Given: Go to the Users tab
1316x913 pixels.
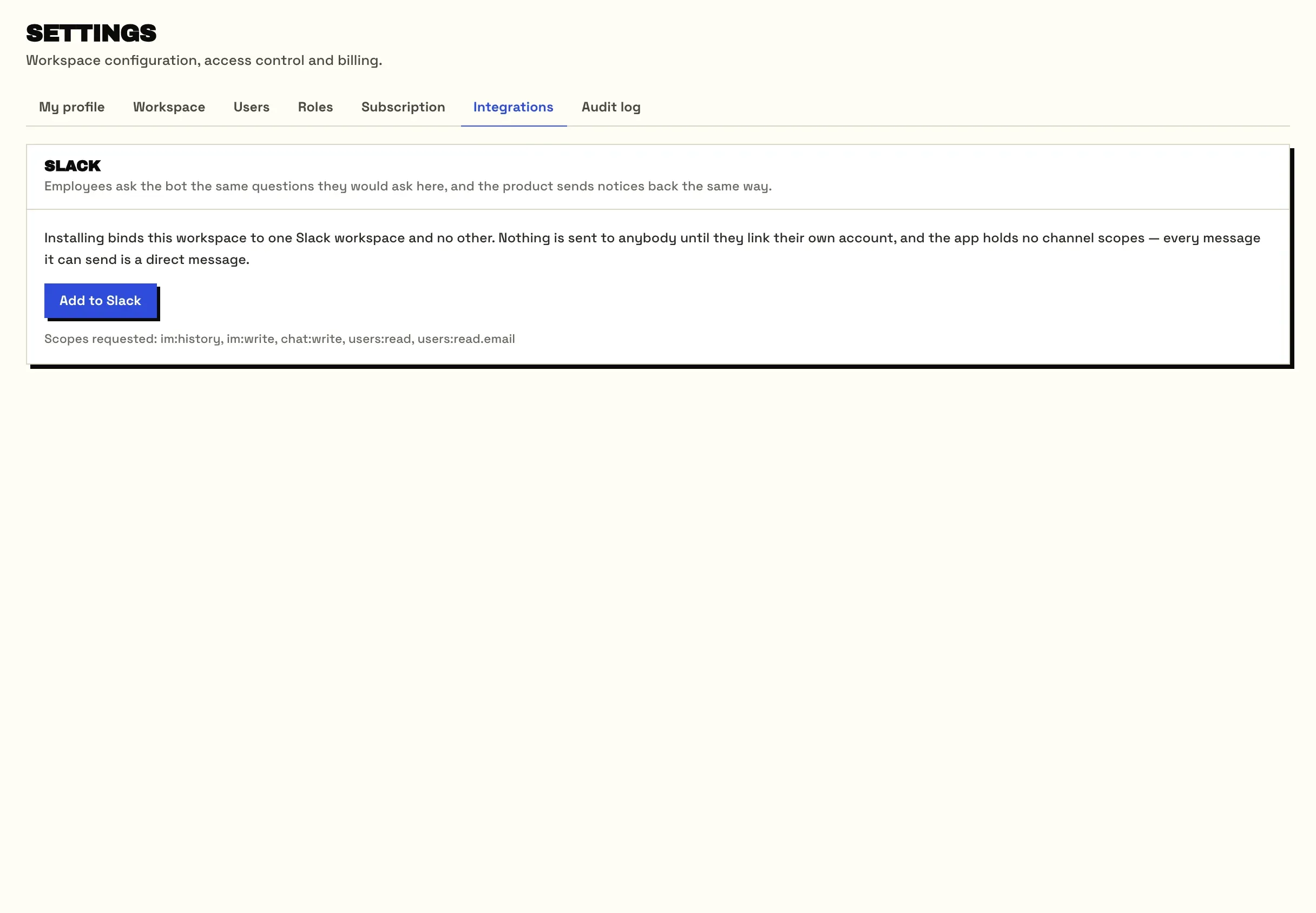Looking at the screenshot, I should [x=251, y=107].
